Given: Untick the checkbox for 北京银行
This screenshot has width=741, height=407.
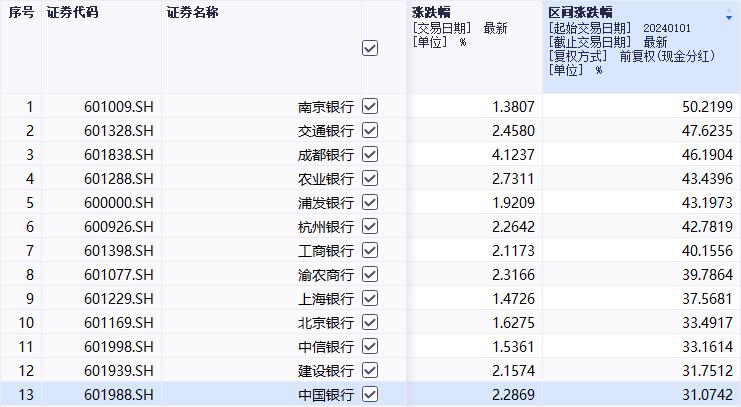Looking at the screenshot, I should (370, 323).
